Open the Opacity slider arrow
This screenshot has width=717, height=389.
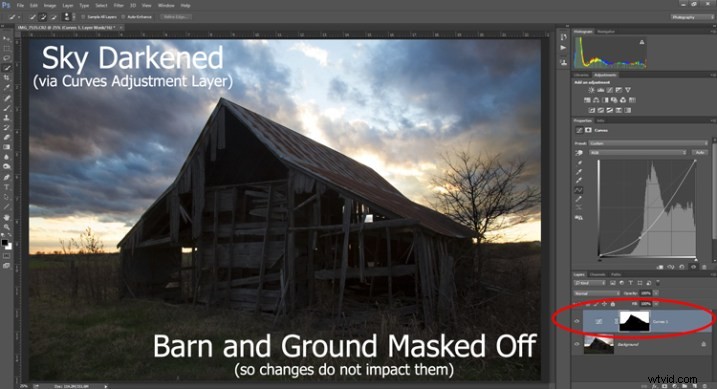point(656,293)
